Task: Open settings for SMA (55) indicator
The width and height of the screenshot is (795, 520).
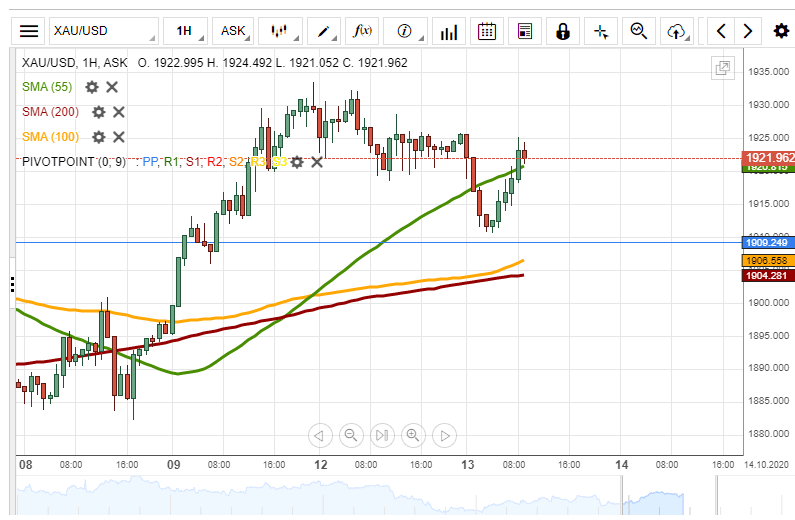Action: 92,87
